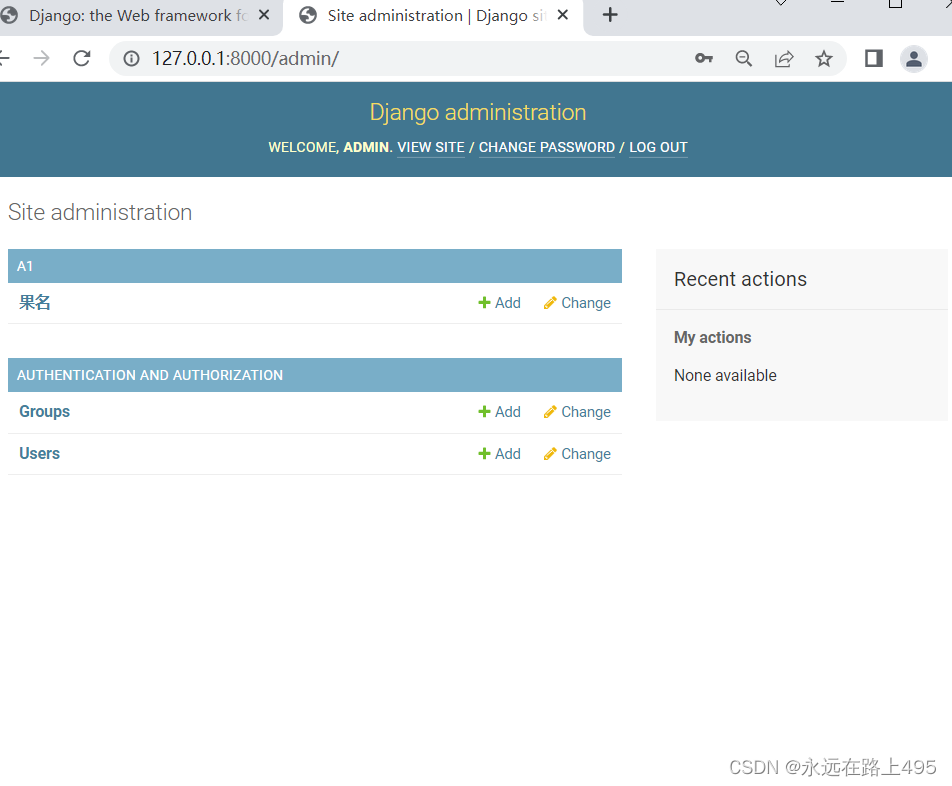Click the LOG OUT link

click(658, 147)
